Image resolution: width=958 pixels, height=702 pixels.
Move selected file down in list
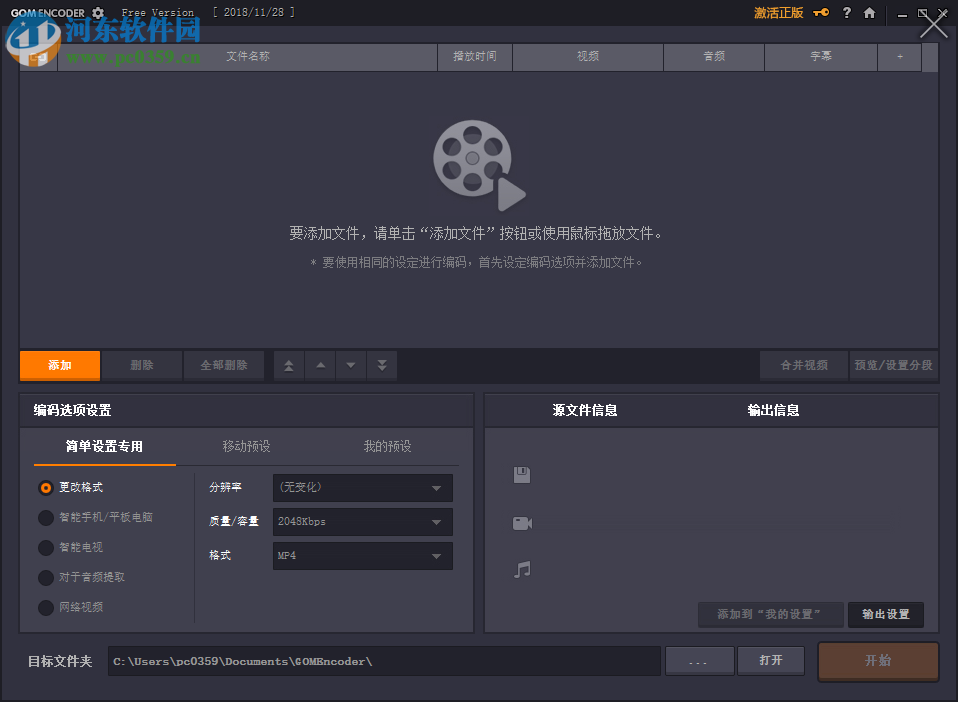[350, 365]
